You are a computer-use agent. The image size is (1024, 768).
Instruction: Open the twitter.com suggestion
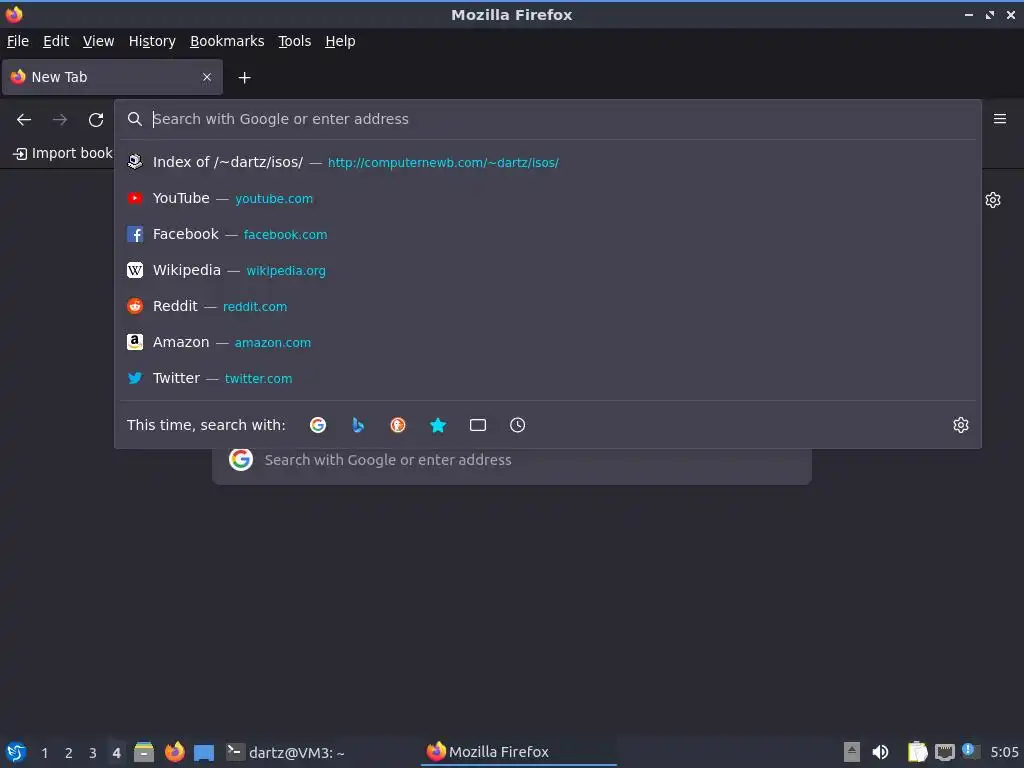click(547, 377)
